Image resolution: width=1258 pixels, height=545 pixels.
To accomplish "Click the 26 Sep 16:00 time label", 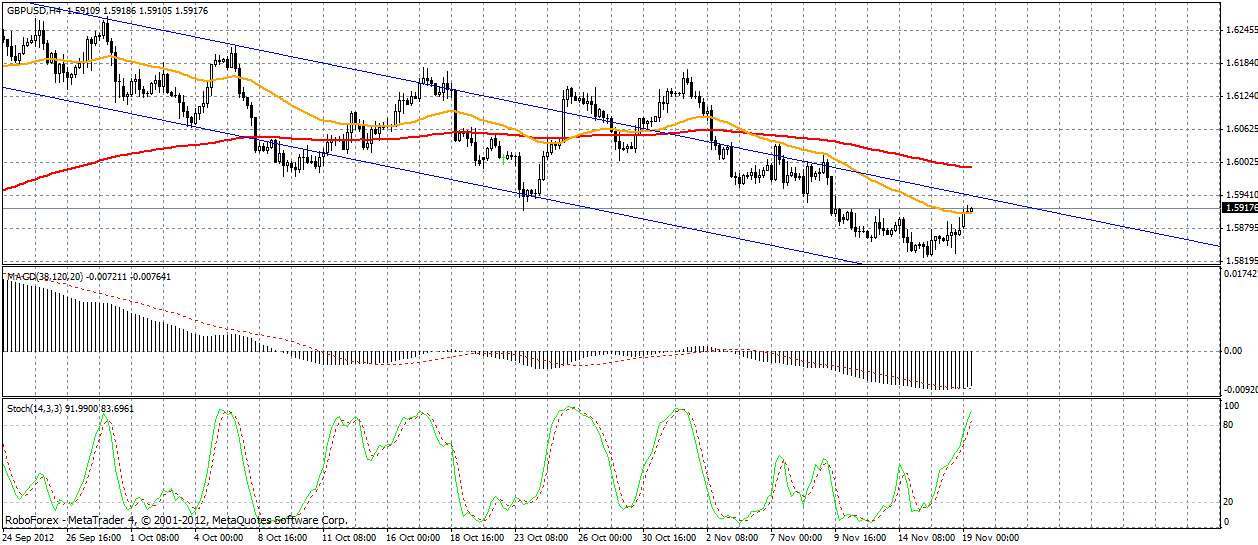I will click(x=94, y=538).
